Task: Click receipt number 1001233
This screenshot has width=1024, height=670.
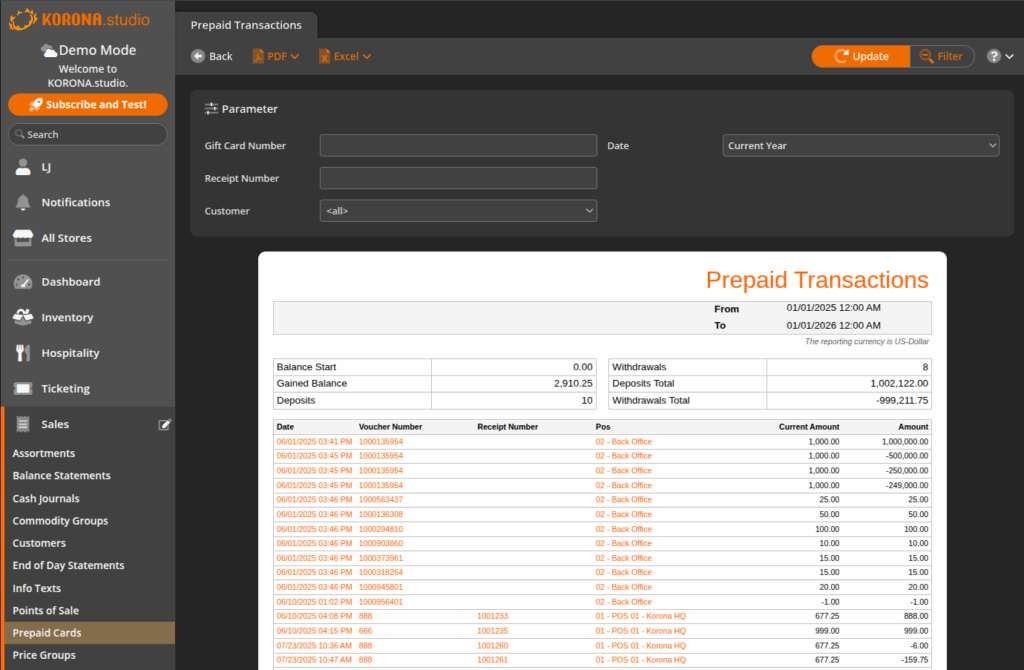Action: click(x=492, y=616)
